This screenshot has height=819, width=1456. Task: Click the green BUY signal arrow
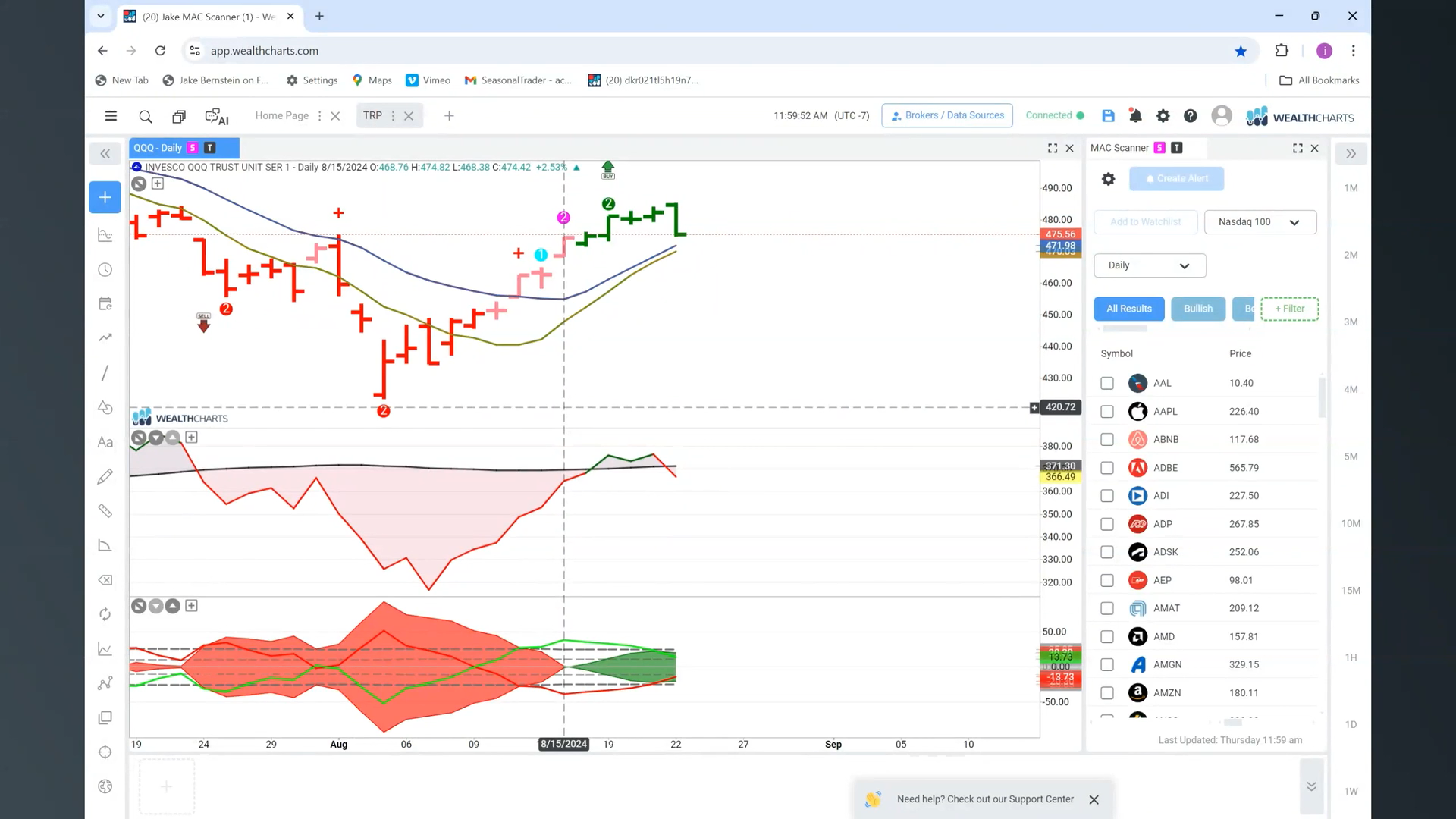608,169
